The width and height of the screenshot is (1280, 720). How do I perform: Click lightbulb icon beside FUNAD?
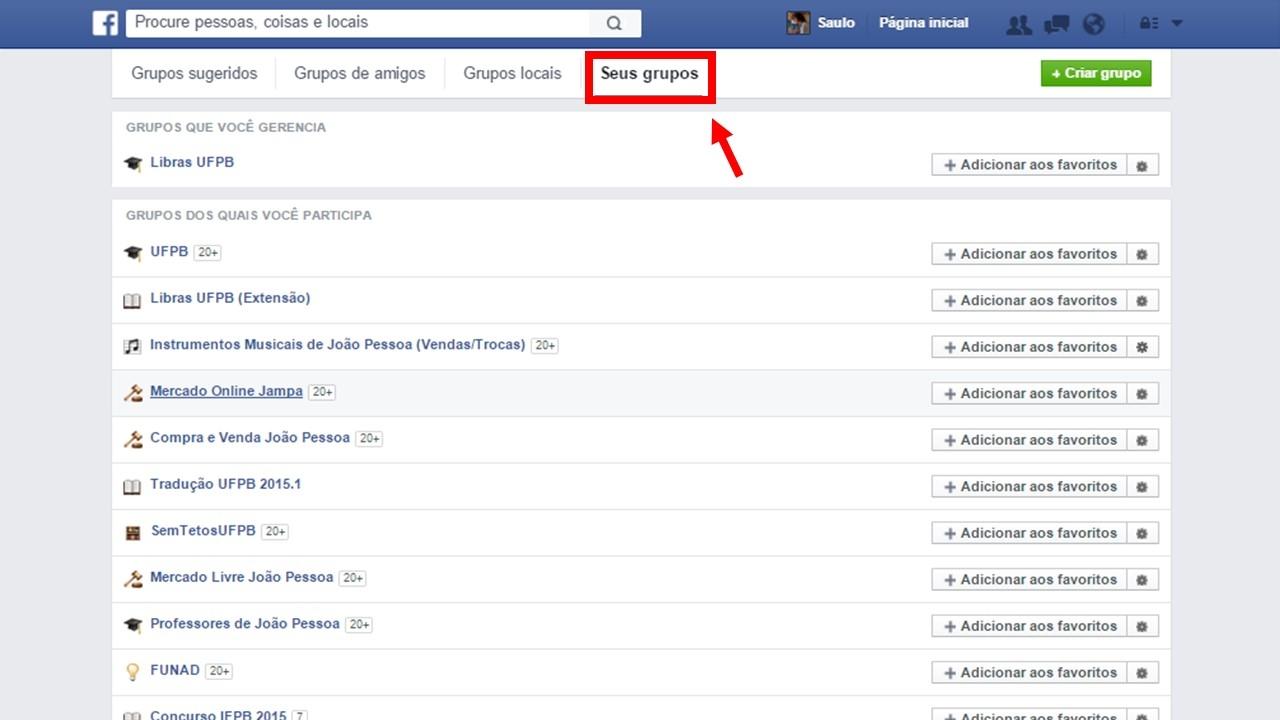click(x=132, y=672)
